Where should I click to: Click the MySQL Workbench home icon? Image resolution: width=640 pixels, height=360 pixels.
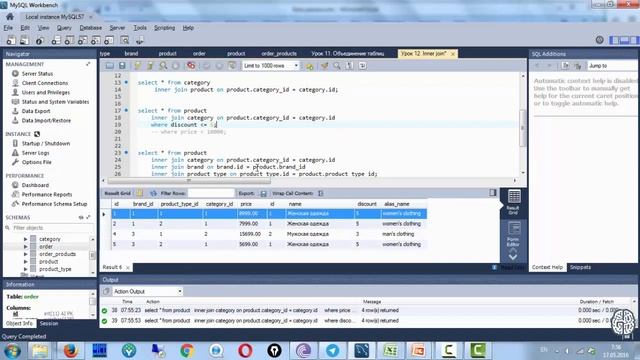(10, 17)
